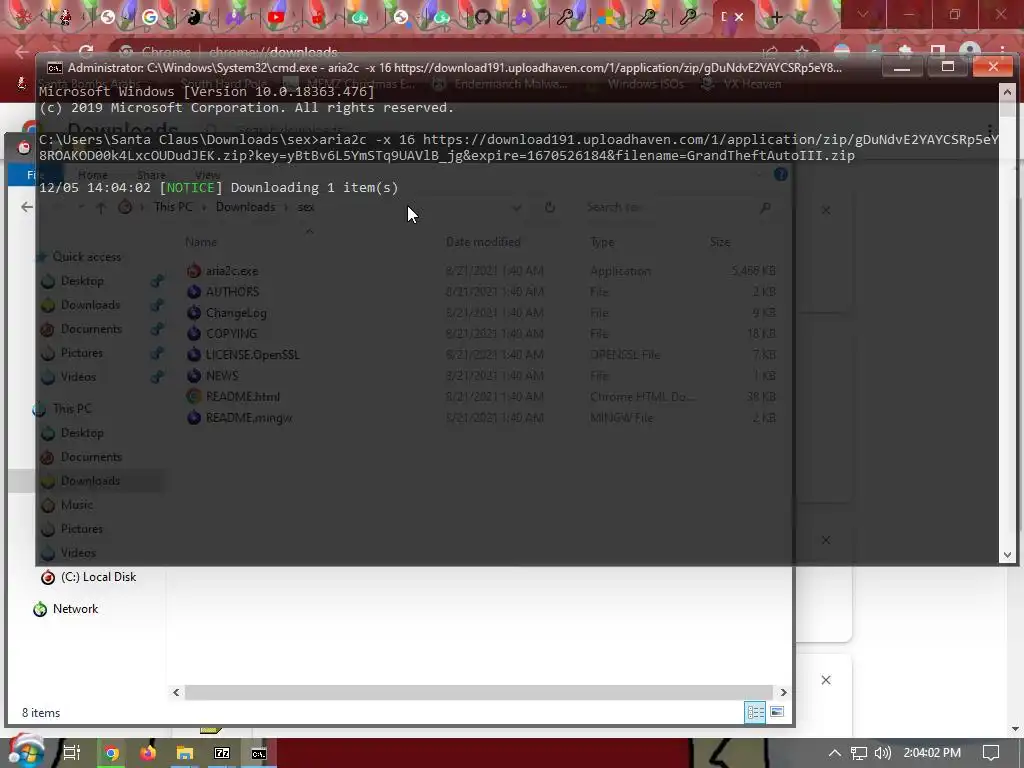Switch Explorer to large icons view
This screenshot has height=768, width=1024.
click(776, 712)
